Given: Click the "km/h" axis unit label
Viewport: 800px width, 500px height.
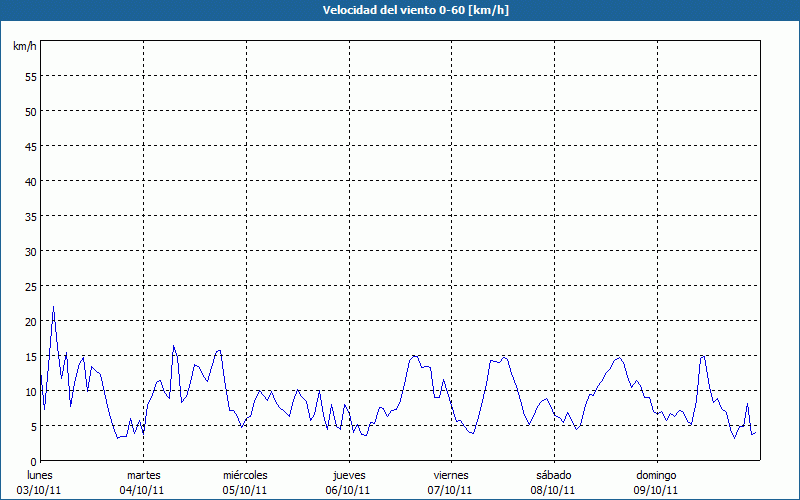Looking at the screenshot, I should (24, 47).
